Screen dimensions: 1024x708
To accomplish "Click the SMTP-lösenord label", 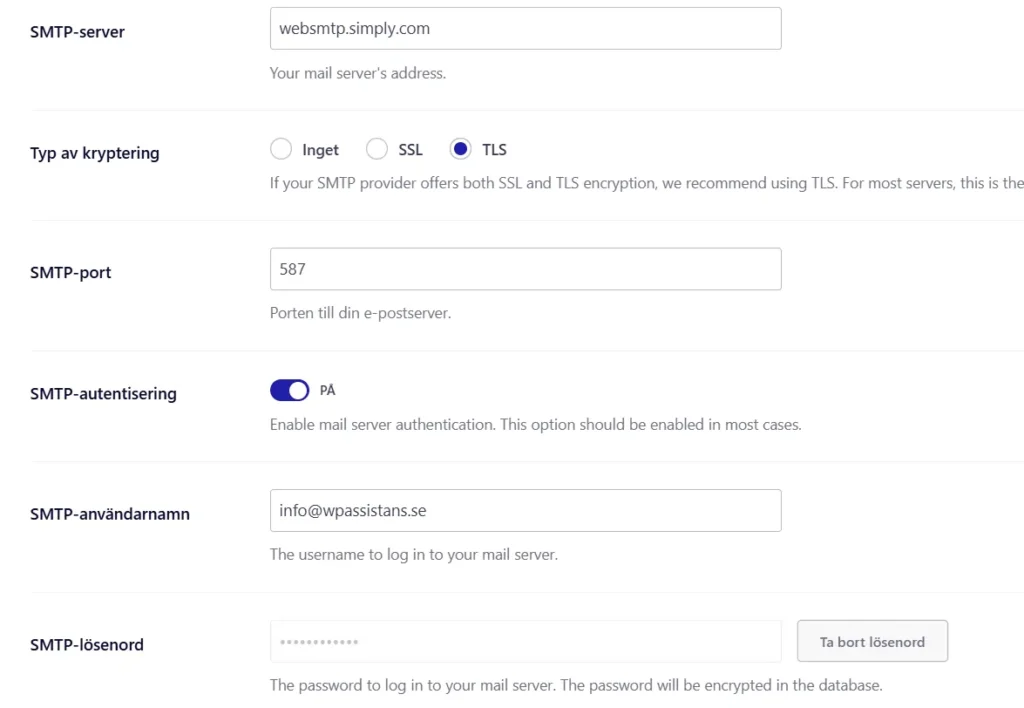I will [87, 645].
